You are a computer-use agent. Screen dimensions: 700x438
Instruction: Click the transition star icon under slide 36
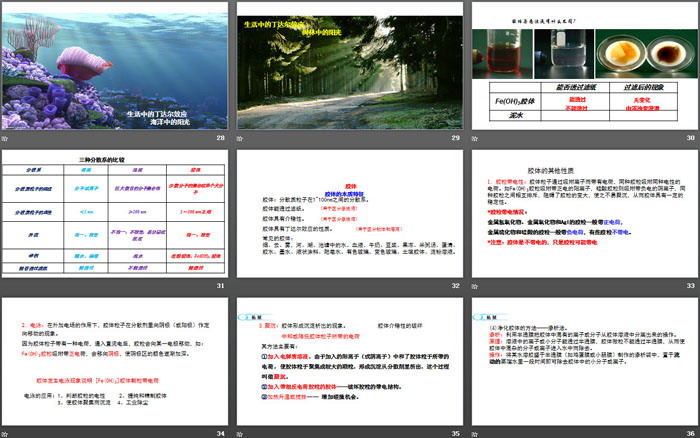pyautogui.click(x=475, y=433)
